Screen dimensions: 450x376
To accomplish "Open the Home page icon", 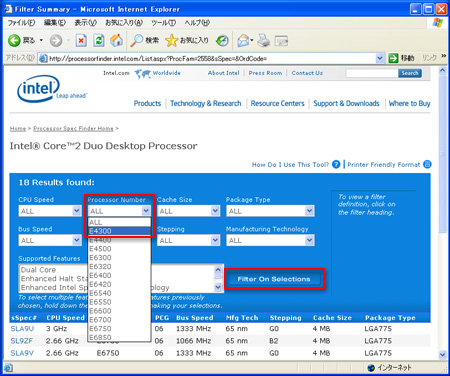I will click(116, 40).
